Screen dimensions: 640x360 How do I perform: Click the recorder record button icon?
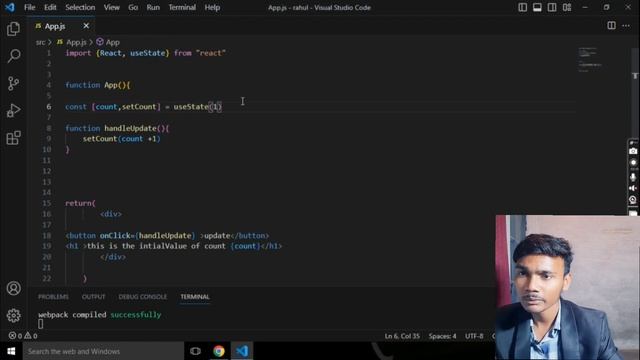click(x=633, y=162)
